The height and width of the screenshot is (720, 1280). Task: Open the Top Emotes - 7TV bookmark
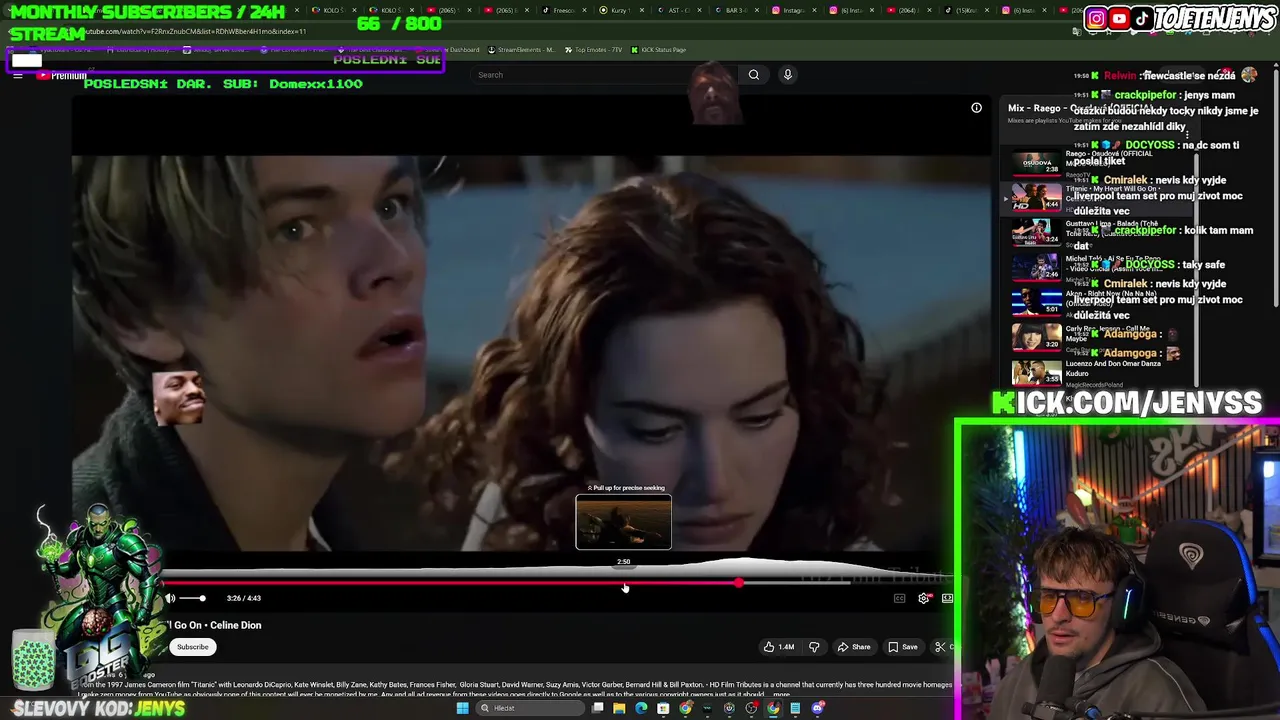[593, 50]
